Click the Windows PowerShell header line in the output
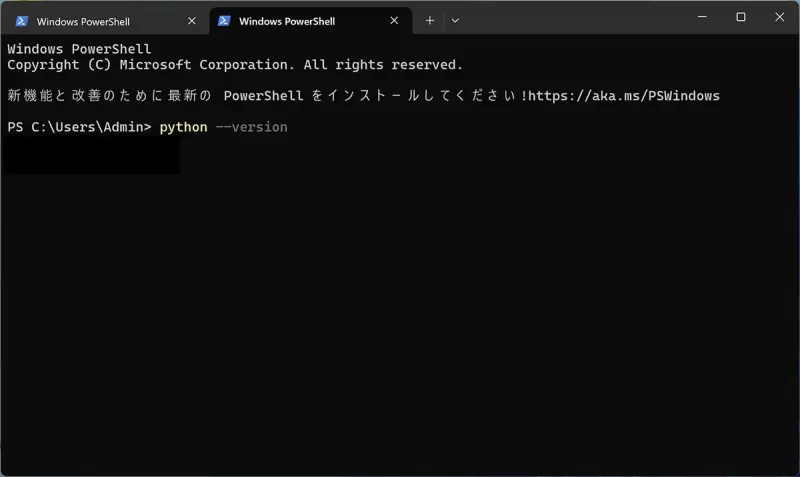The image size is (800, 477). coord(79,49)
